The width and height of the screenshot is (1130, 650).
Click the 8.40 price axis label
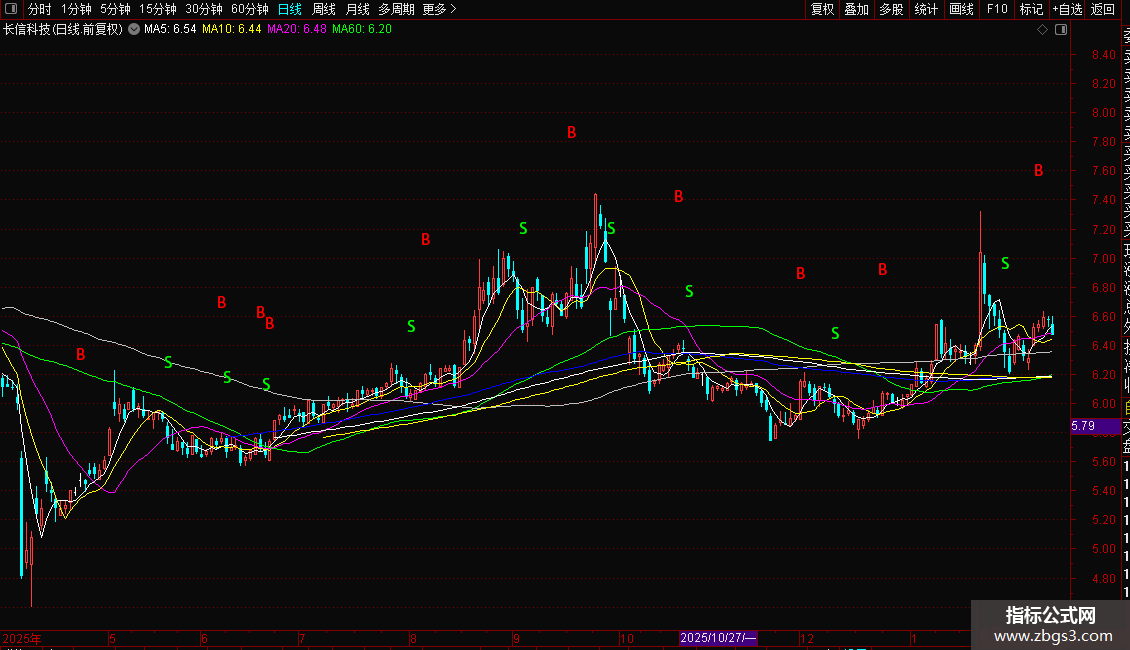[1103, 55]
